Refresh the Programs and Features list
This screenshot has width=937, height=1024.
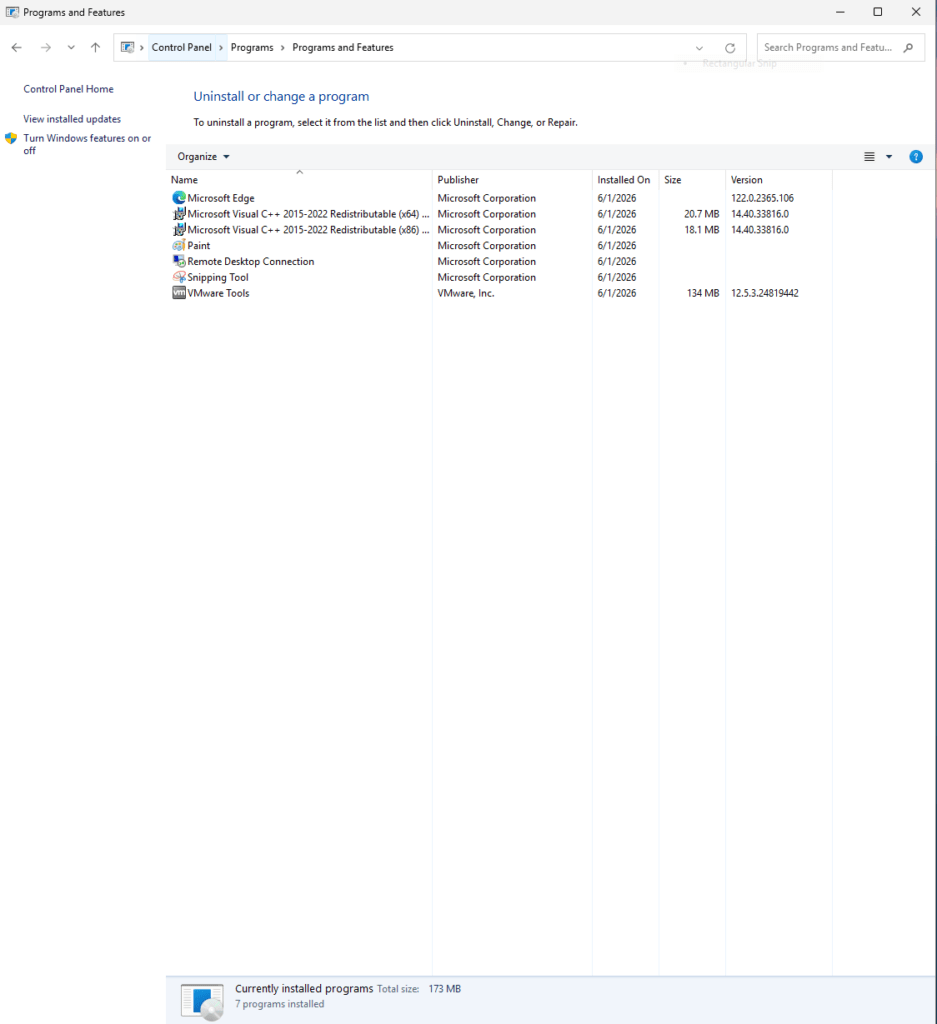click(730, 48)
